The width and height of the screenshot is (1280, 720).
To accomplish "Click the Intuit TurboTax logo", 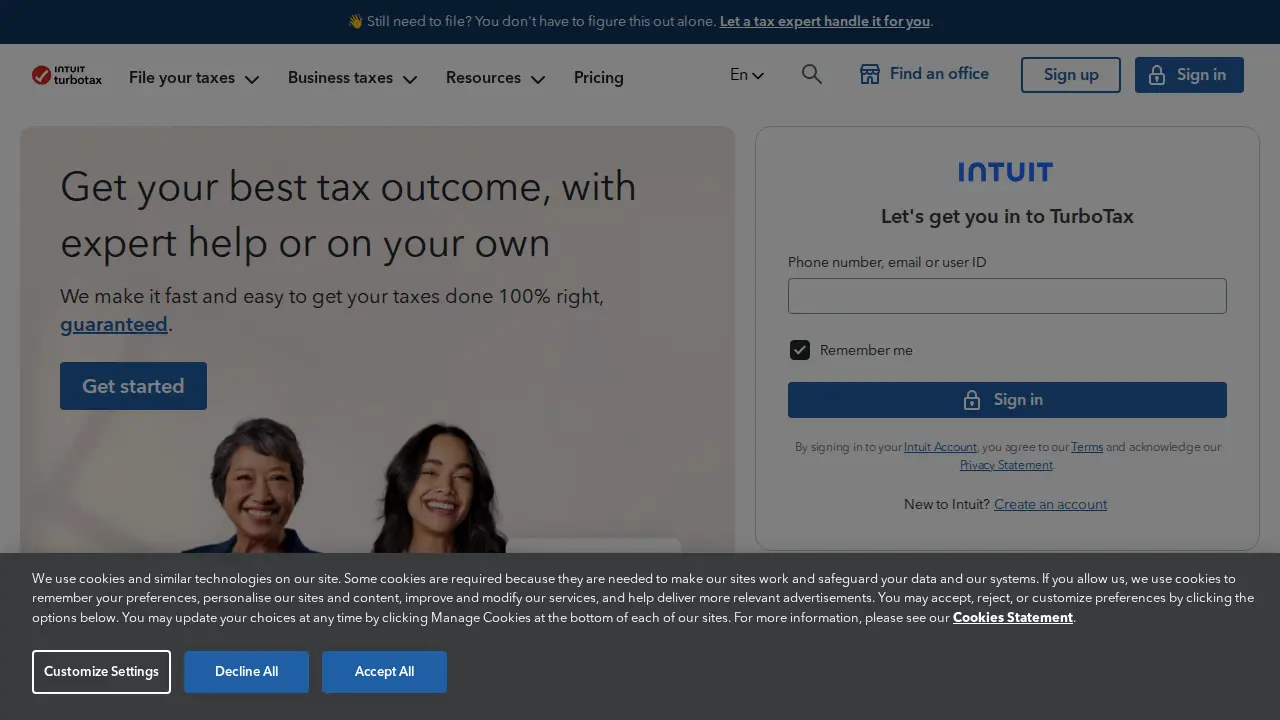I will [x=66, y=75].
